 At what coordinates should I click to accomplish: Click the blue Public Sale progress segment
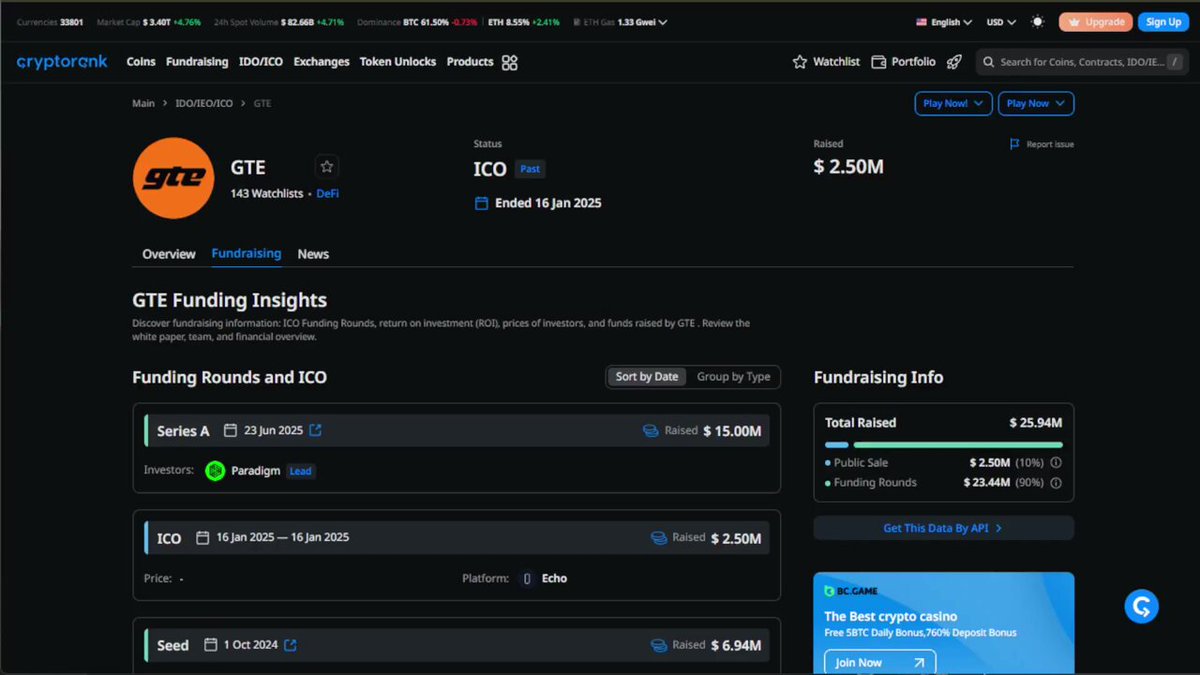(837, 444)
